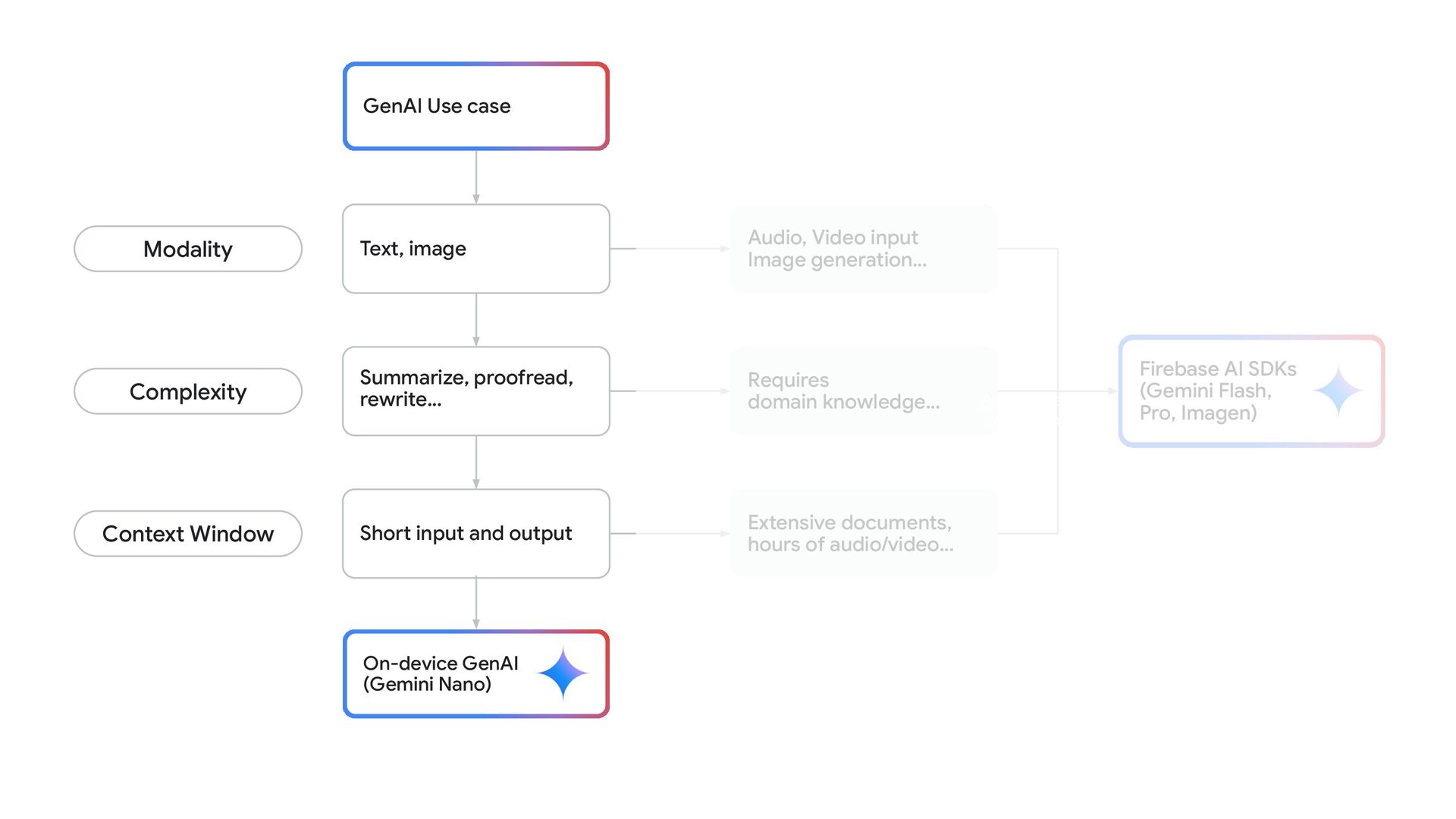The image size is (1456, 819).
Task: Select the faded "Extensive documents" box
Action: tap(862, 533)
